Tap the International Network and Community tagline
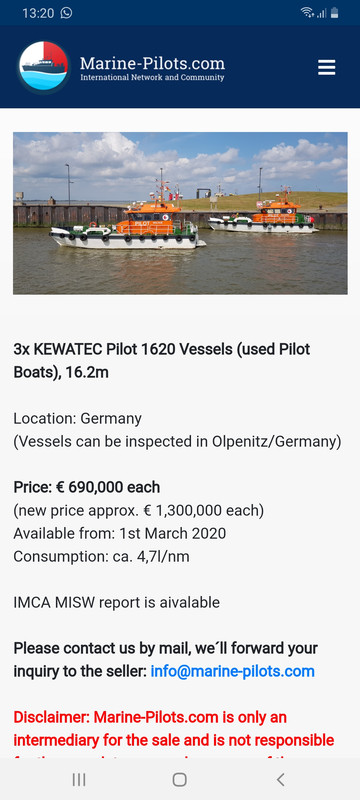This screenshot has width=360, height=800. tap(152, 78)
